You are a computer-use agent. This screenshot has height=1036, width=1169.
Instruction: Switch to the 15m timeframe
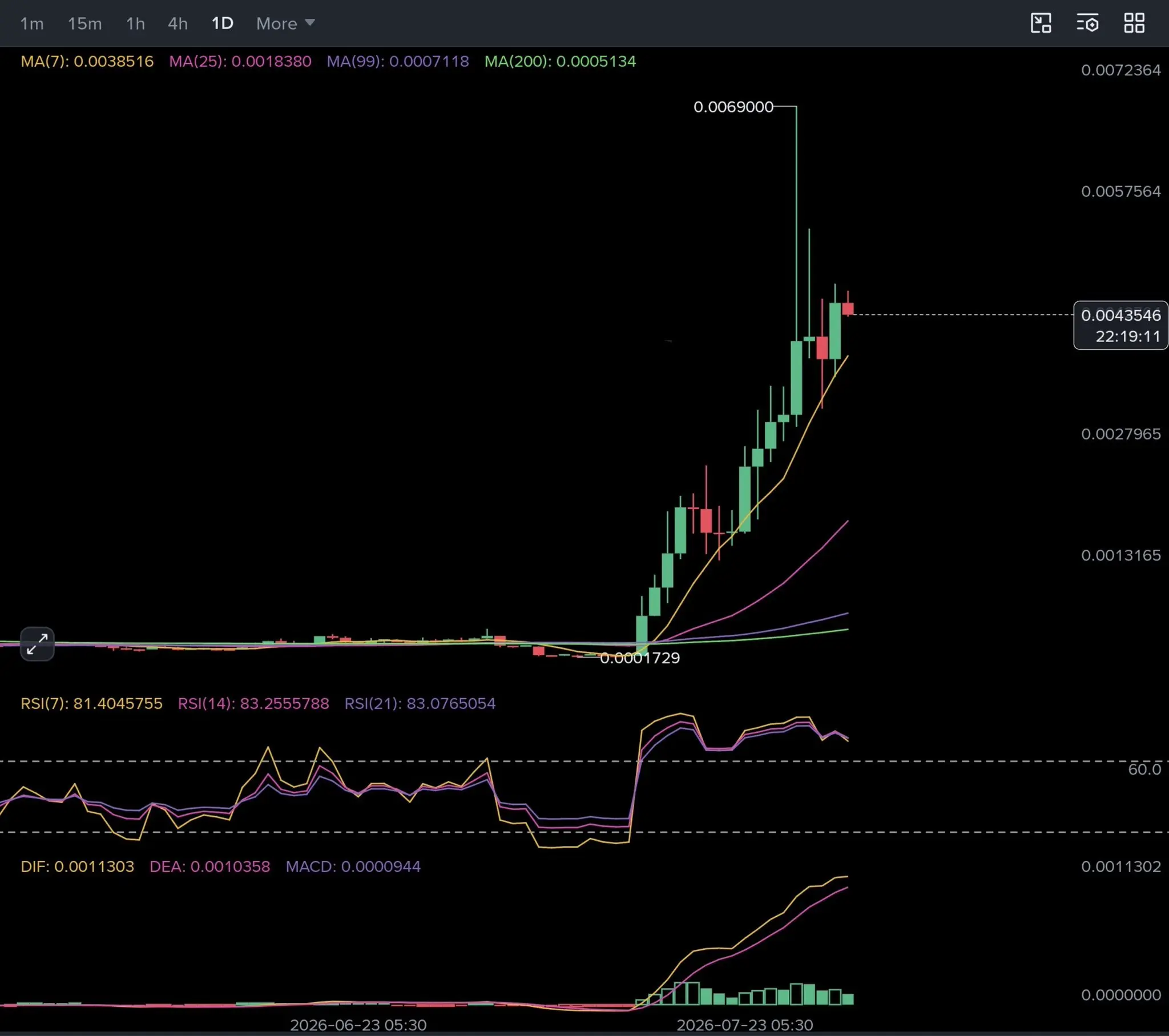click(x=84, y=23)
